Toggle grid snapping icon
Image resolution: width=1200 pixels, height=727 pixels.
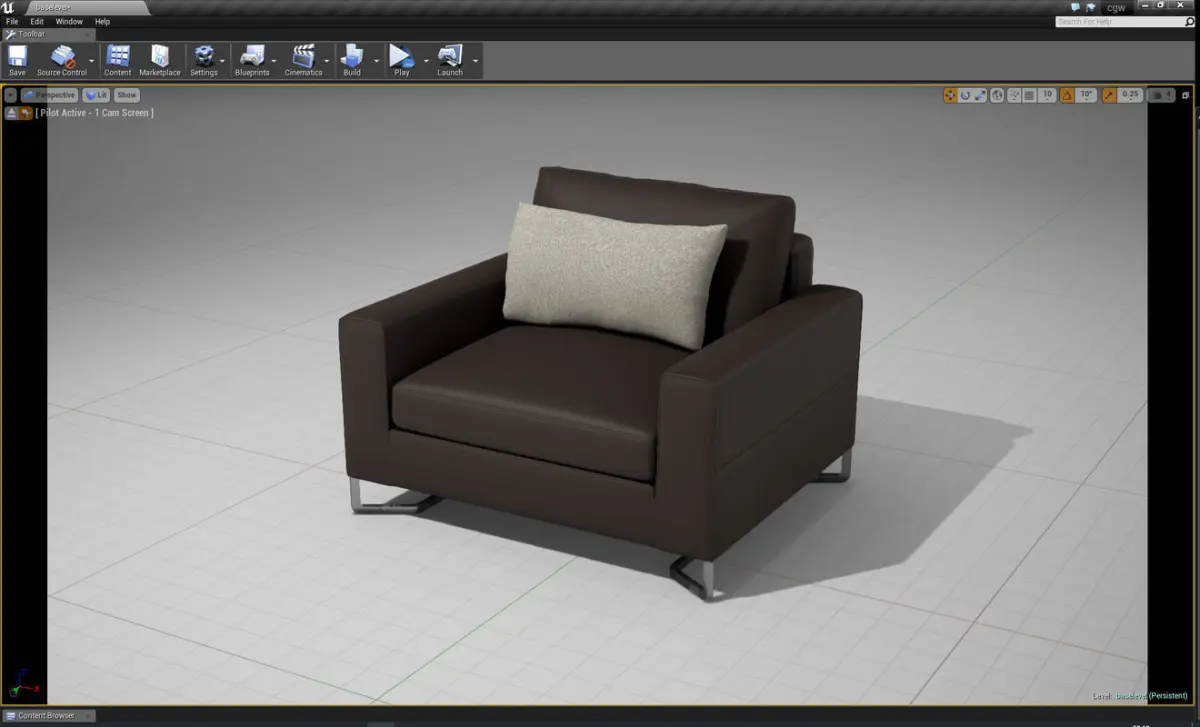pyautogui.click(x=1029, y=95)
